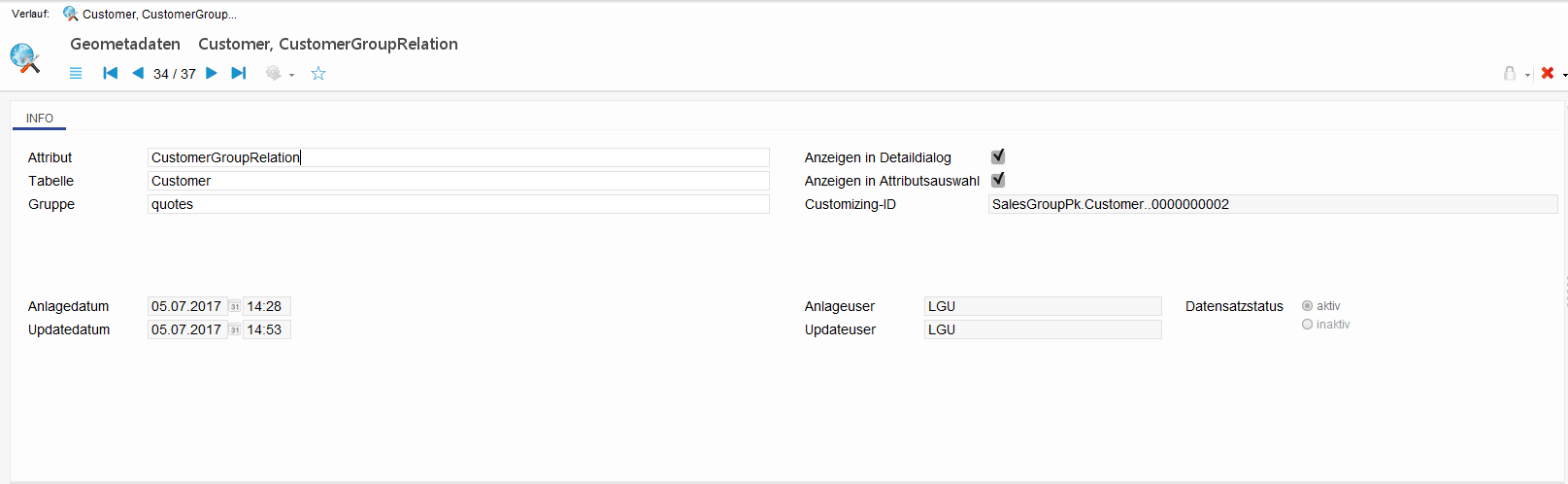Click the gray padlock lock icon
The image size is (1568, 484).
(x=1510, y=74)
